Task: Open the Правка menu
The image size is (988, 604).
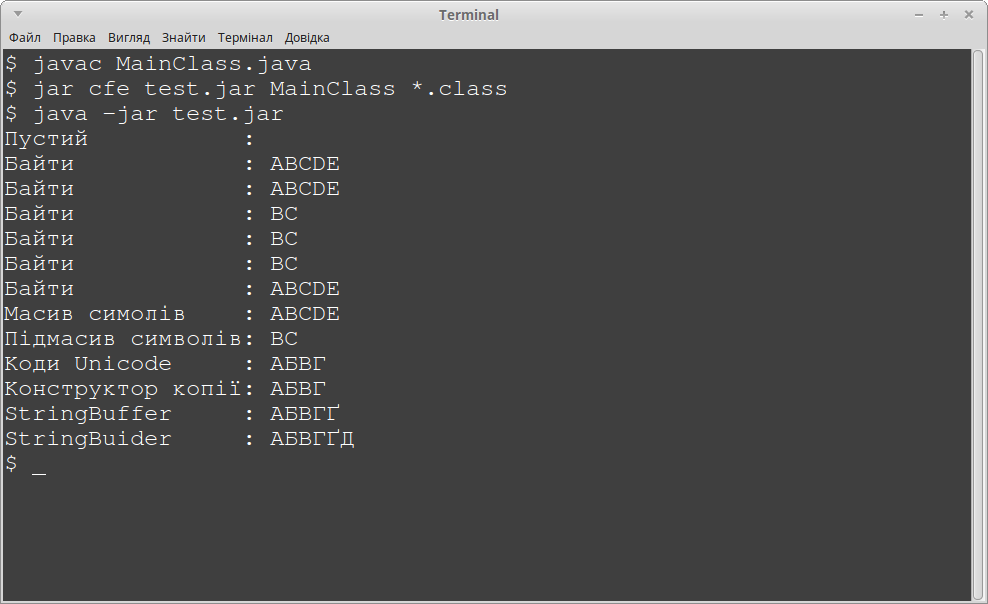Action: click(x=74, y=38)
